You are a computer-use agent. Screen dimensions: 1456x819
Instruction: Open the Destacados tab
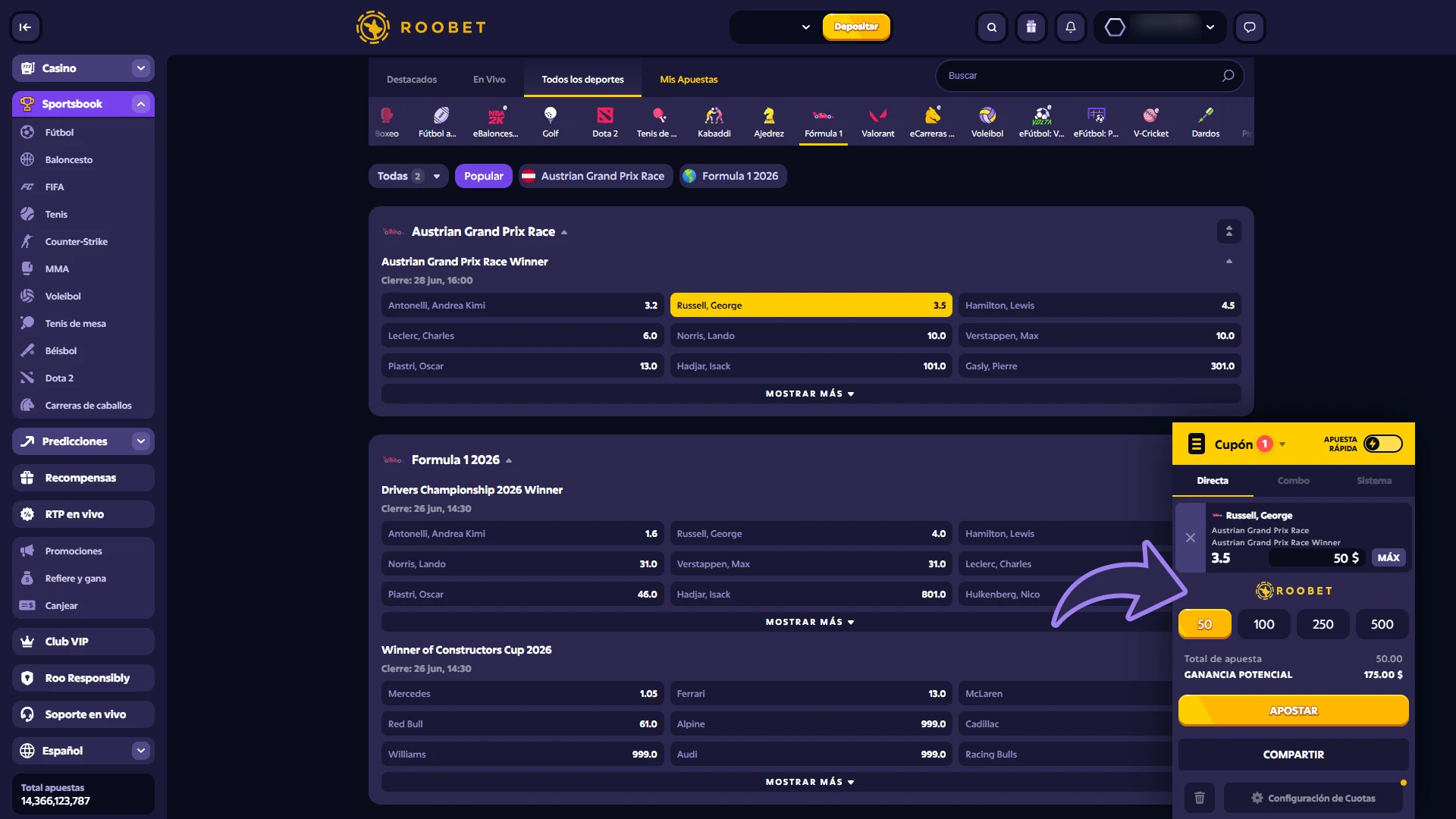pos(412,80)
